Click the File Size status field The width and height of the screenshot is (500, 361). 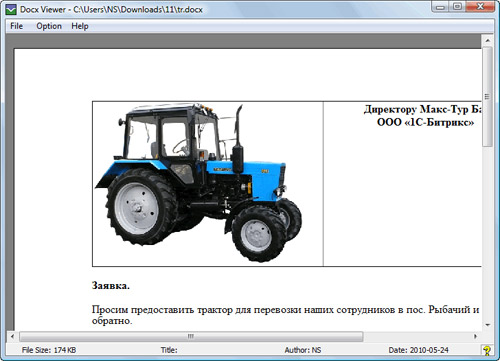pyautogui.click(x=49, y=350)
